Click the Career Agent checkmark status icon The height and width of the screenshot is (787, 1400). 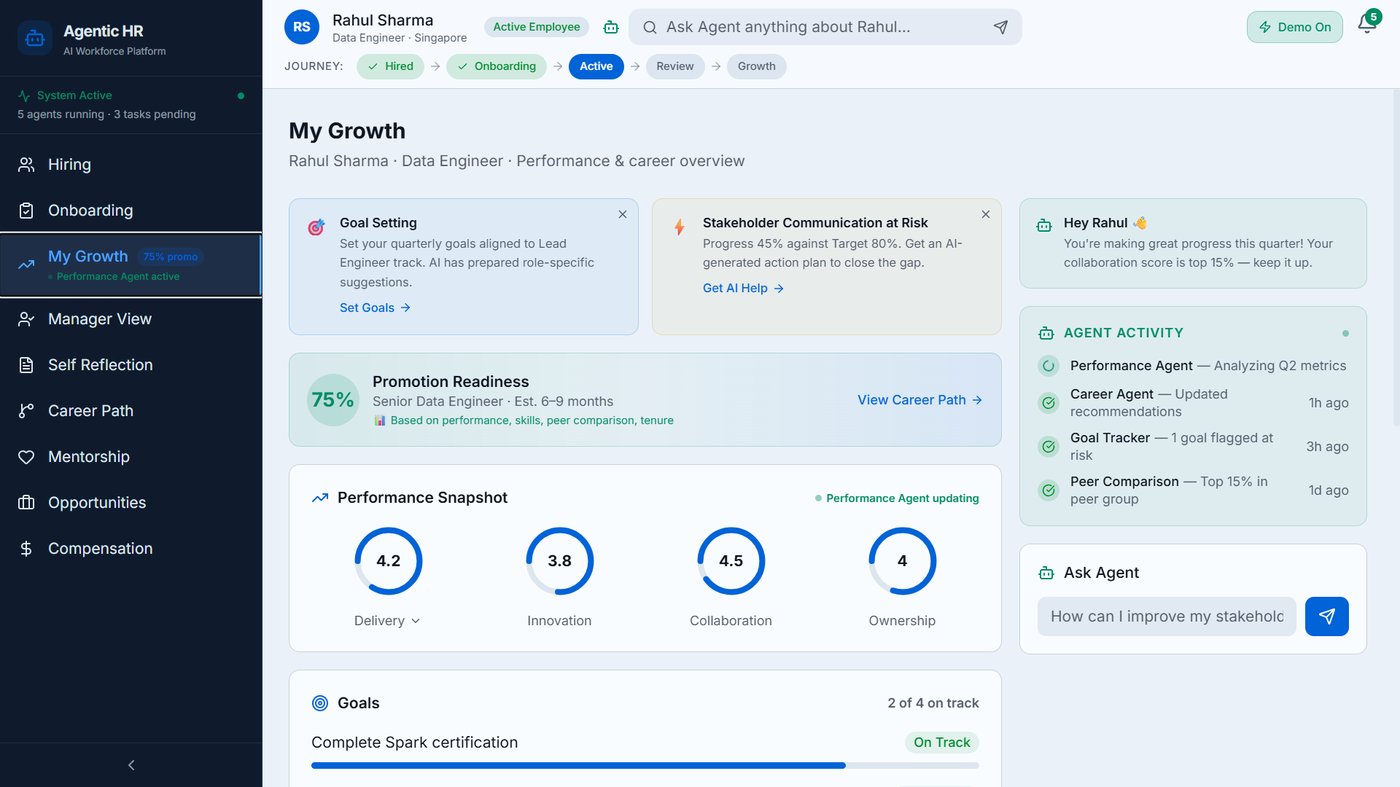coord(1048,403)
